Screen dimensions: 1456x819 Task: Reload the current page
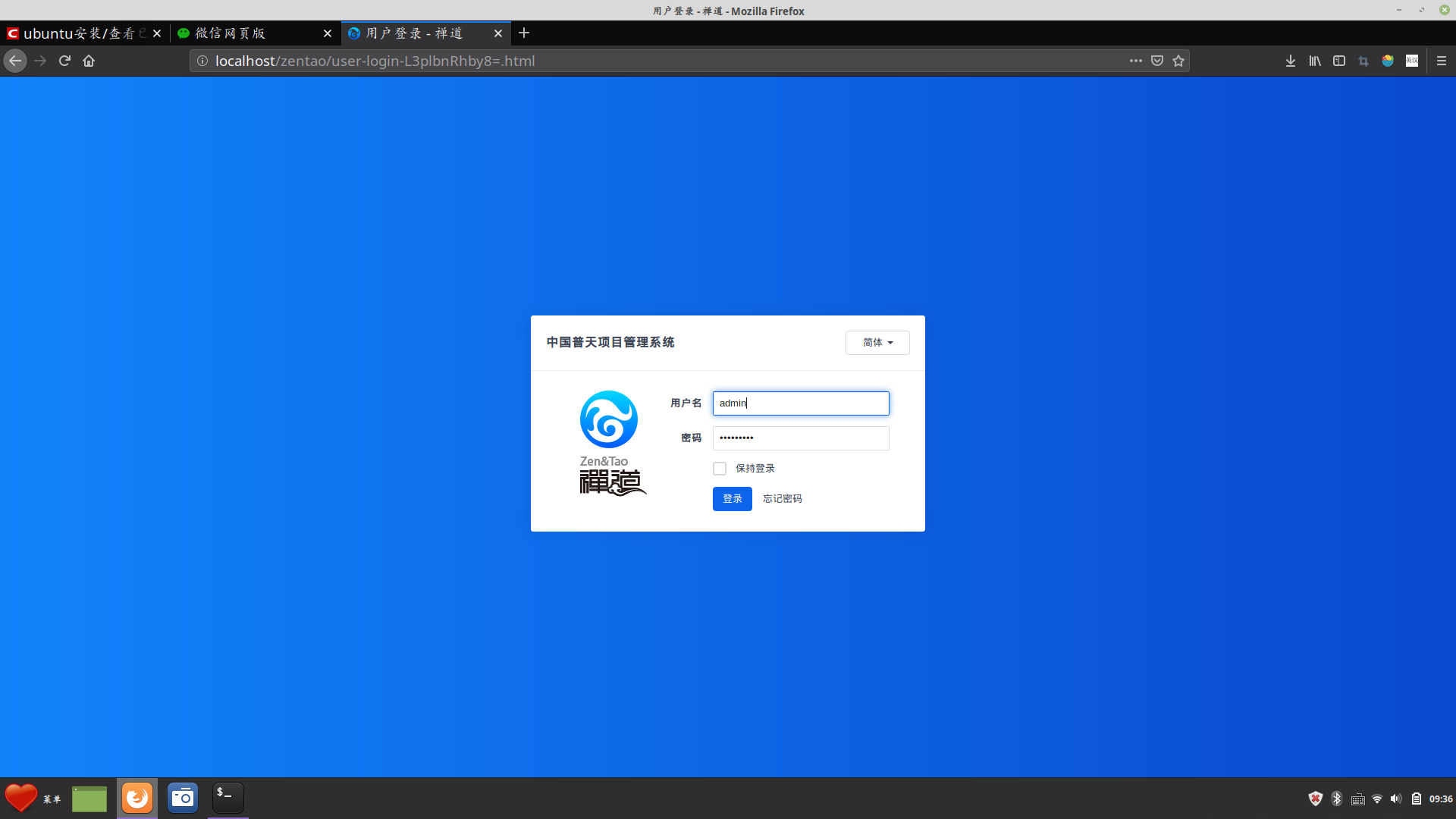pos(64,61)
